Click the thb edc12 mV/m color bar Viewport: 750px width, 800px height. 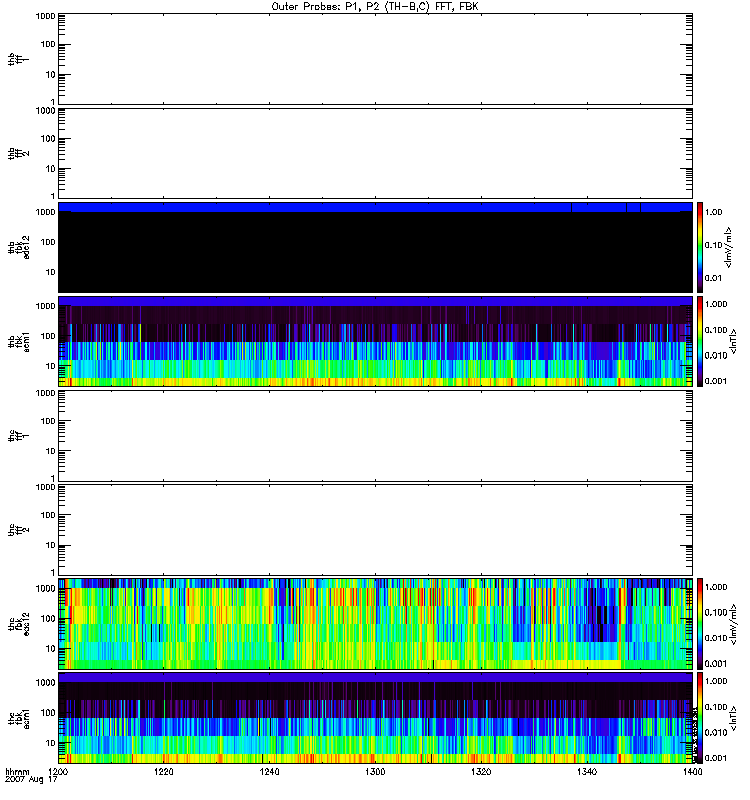click(x=701, y=247)
